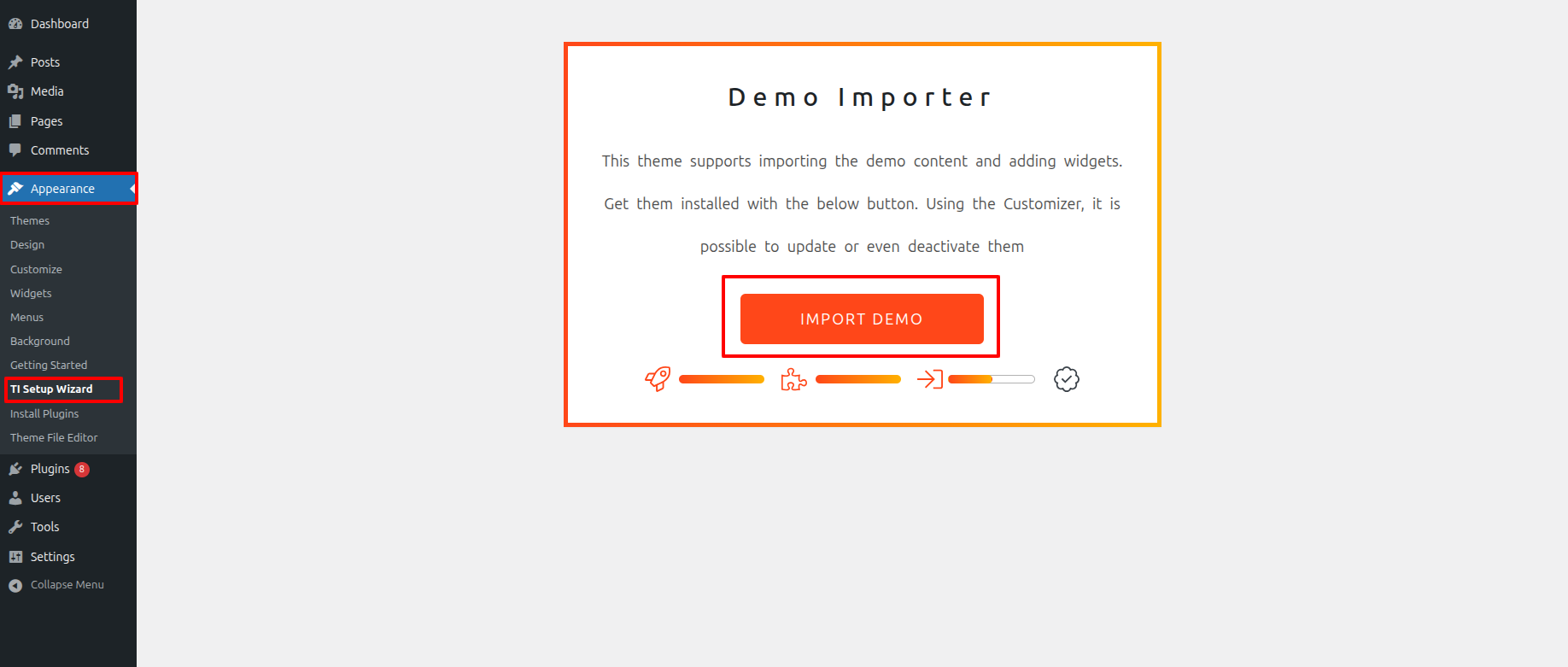Click the import arrow step icon

(x=930, y=379)
